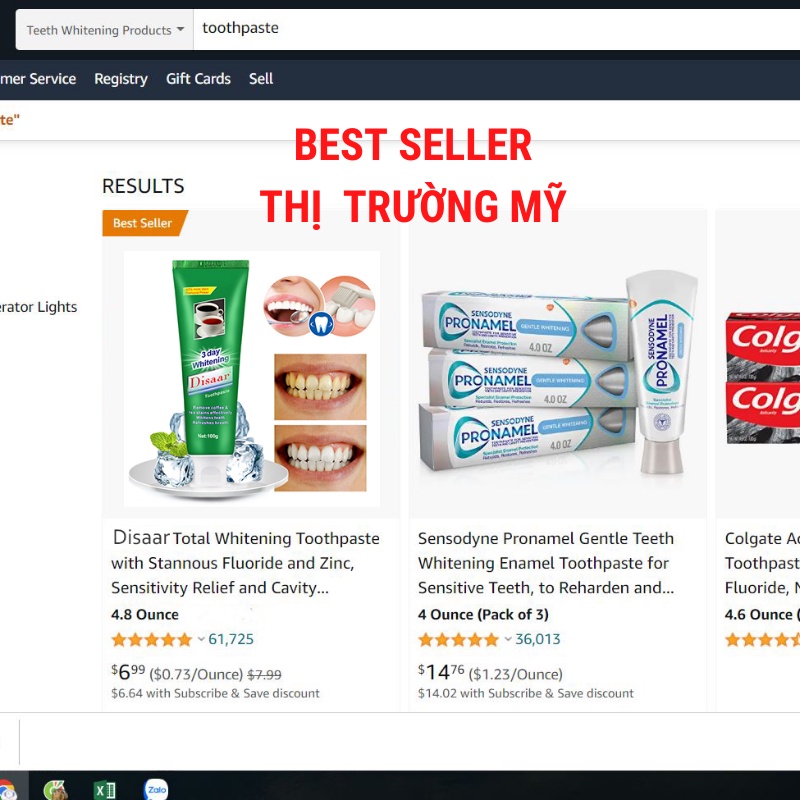Click the Colgate product star rating

pyautogui.click(x=762, y=639)
